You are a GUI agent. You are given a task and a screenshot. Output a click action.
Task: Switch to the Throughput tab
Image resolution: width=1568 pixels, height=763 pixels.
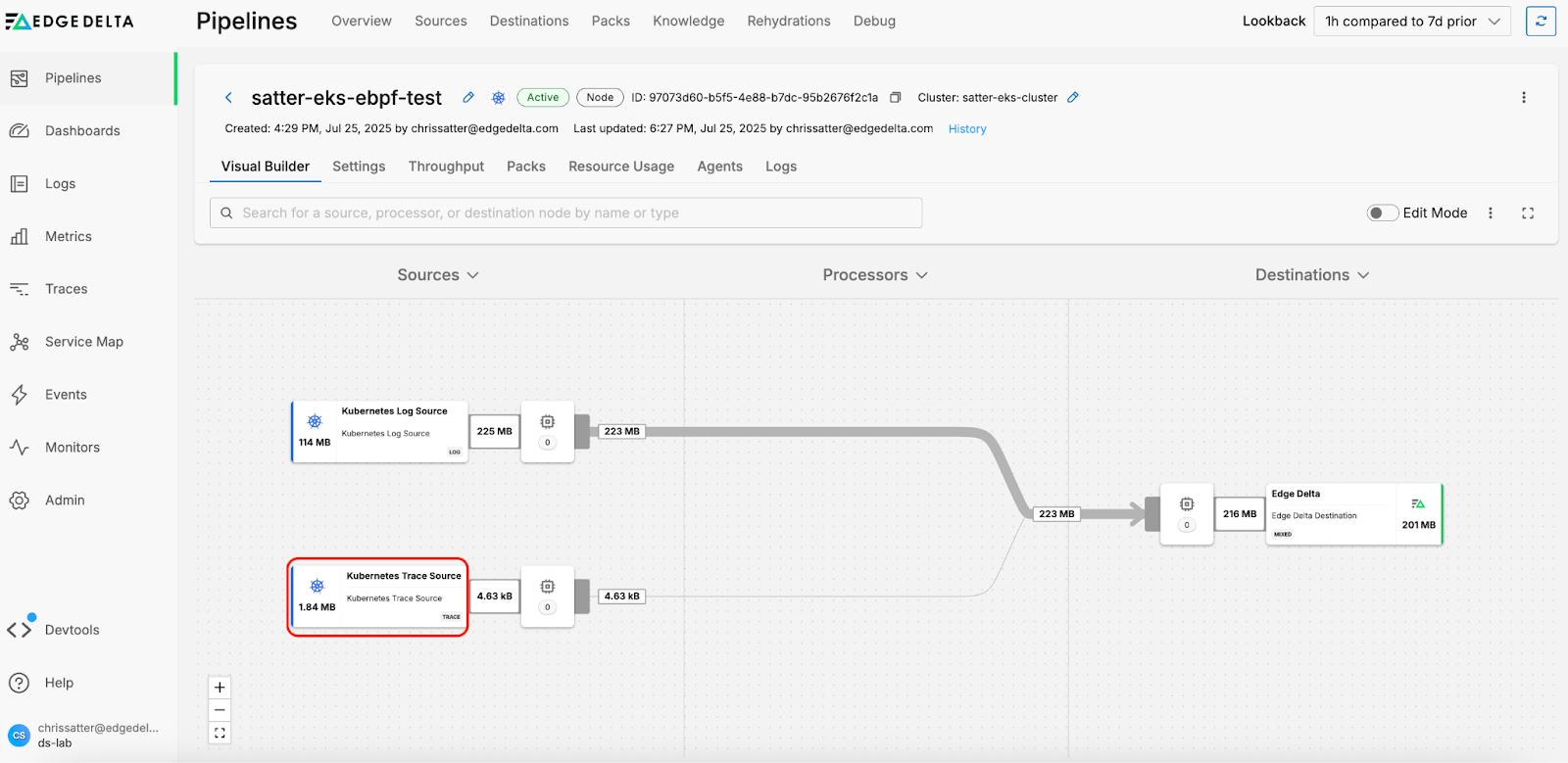[x=446, y=167]
